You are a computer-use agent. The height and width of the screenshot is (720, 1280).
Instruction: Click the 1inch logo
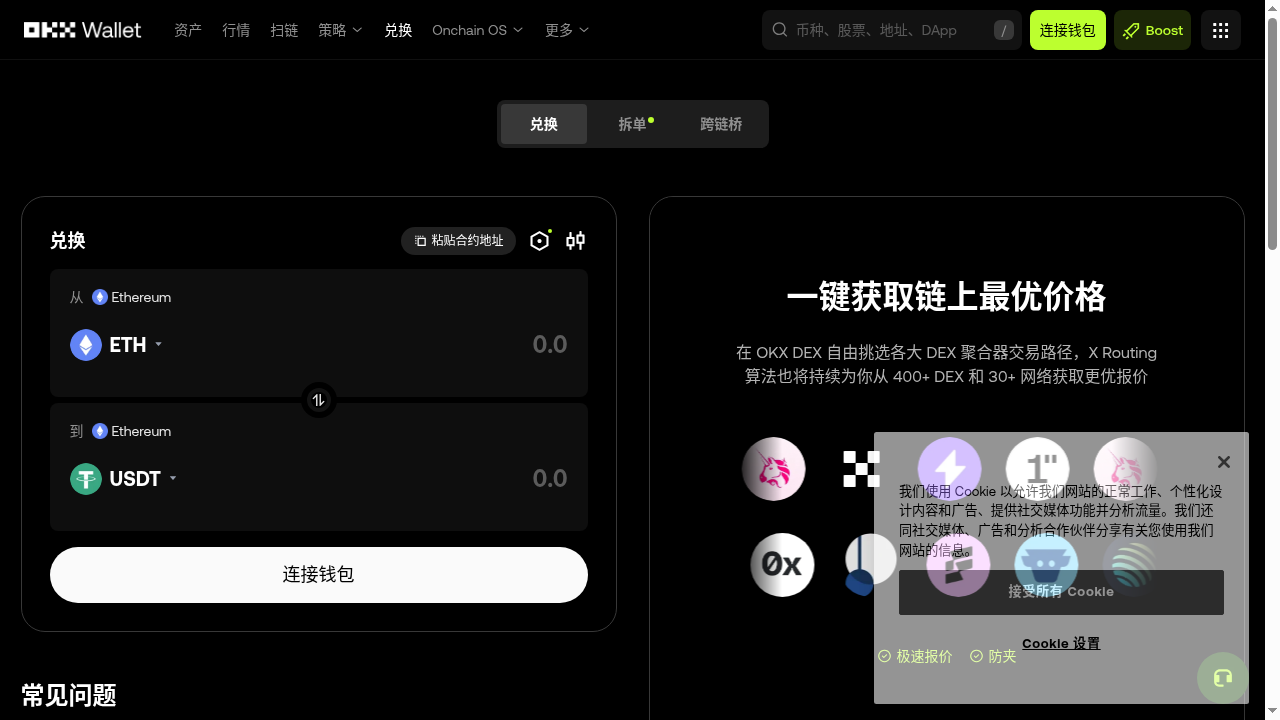click(1037, 469)
